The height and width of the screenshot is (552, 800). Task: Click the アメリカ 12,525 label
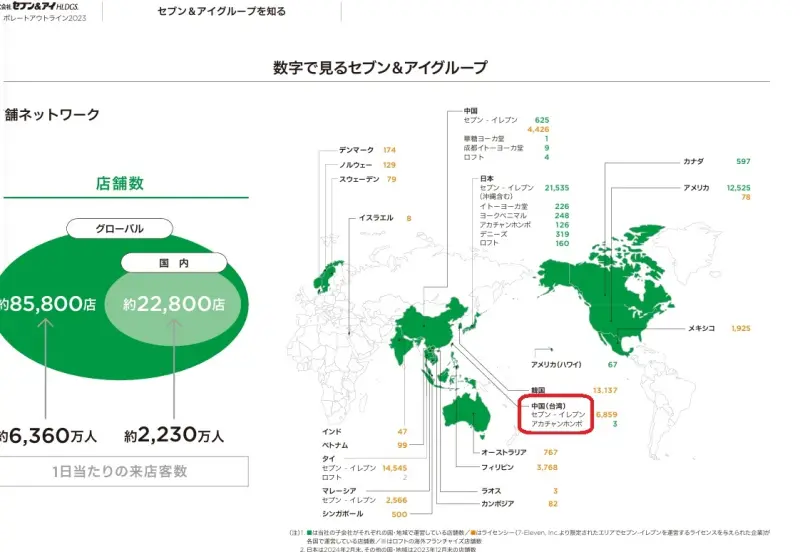(x=717, y=188)
